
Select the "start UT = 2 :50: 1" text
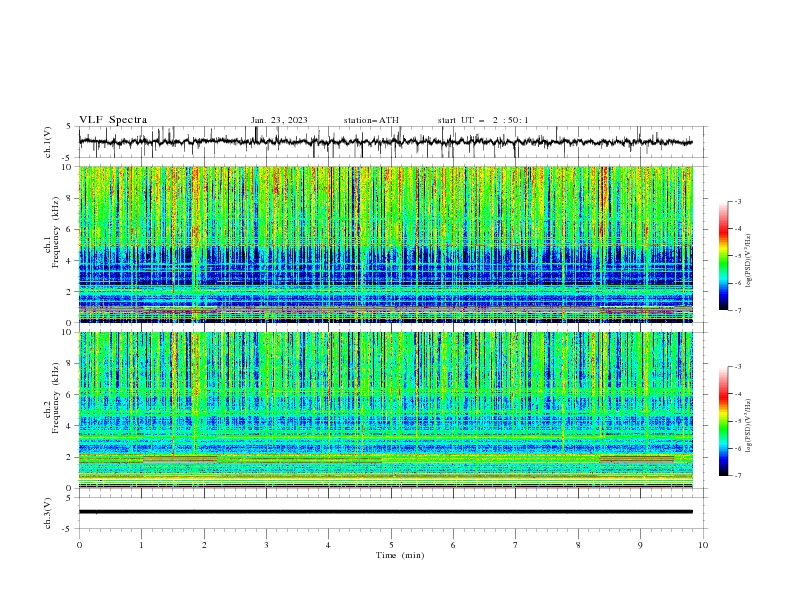pos(483,120)
